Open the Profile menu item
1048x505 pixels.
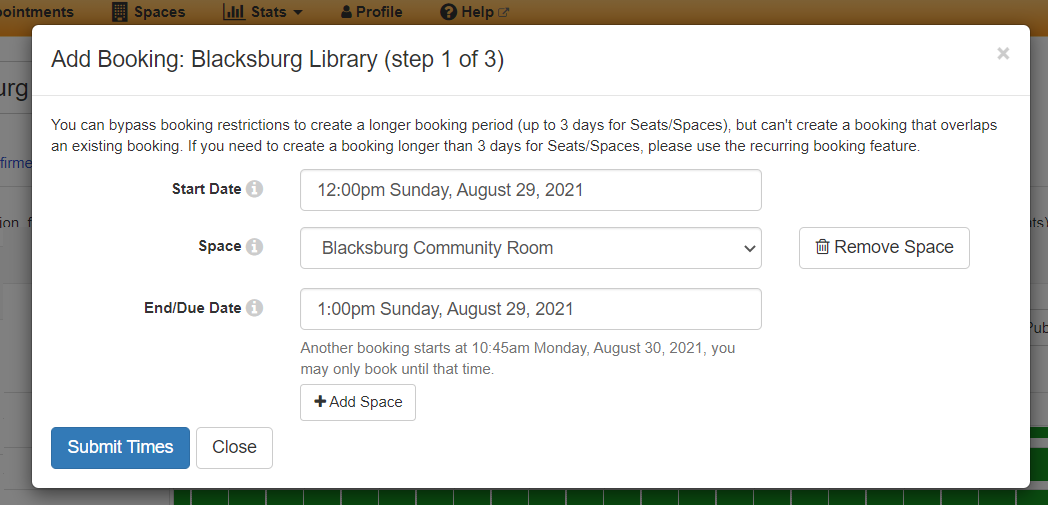[372, 12]
